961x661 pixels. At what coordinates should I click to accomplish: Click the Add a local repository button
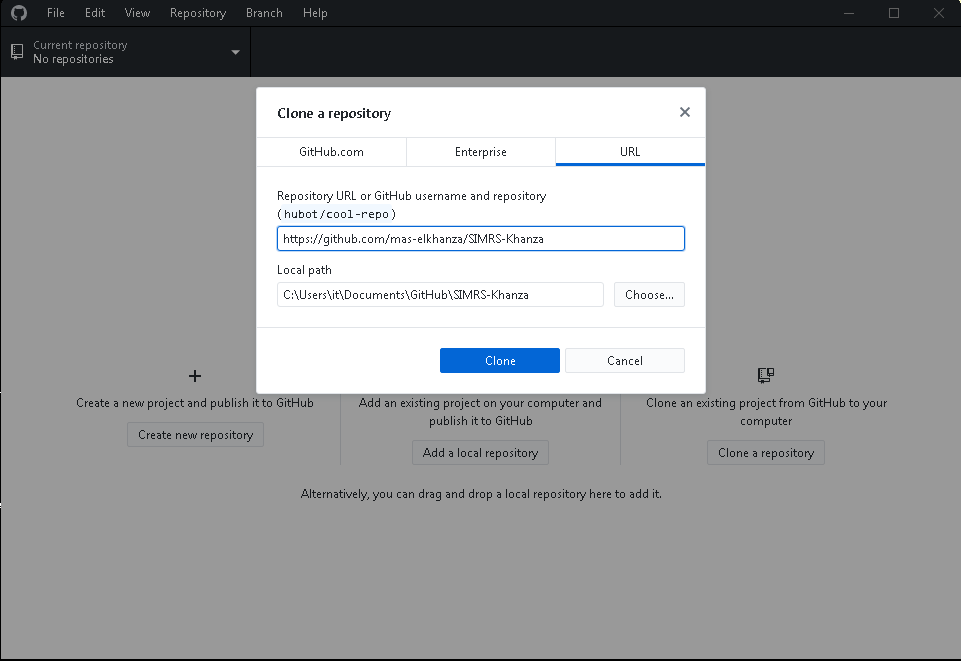tap(480, 452)
